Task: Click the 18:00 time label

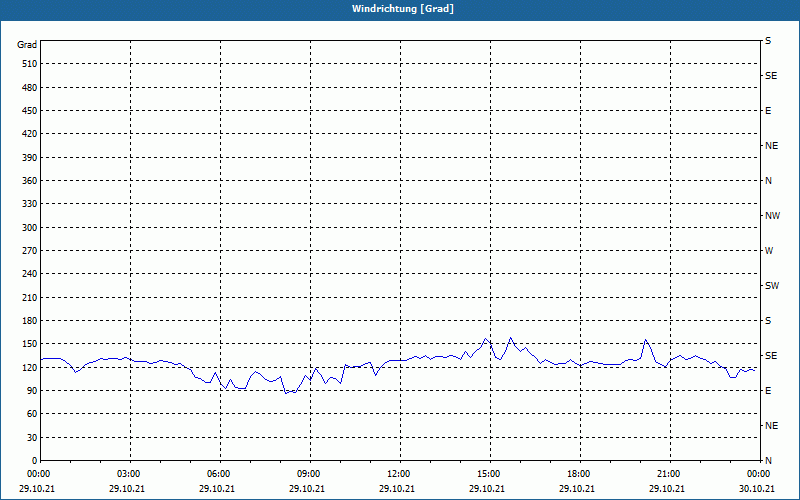Action: click(x=579, y=474)
